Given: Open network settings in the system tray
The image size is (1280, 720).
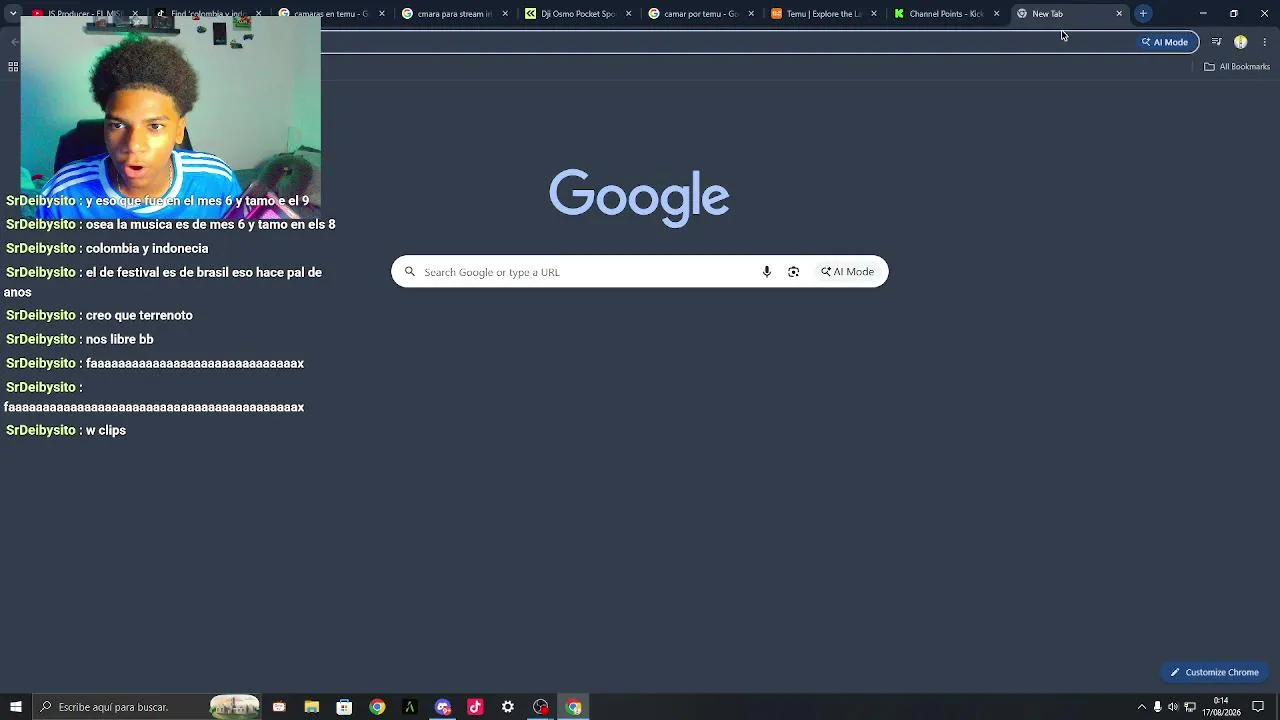Looking at the screenshot, I should click(1190, 707).
